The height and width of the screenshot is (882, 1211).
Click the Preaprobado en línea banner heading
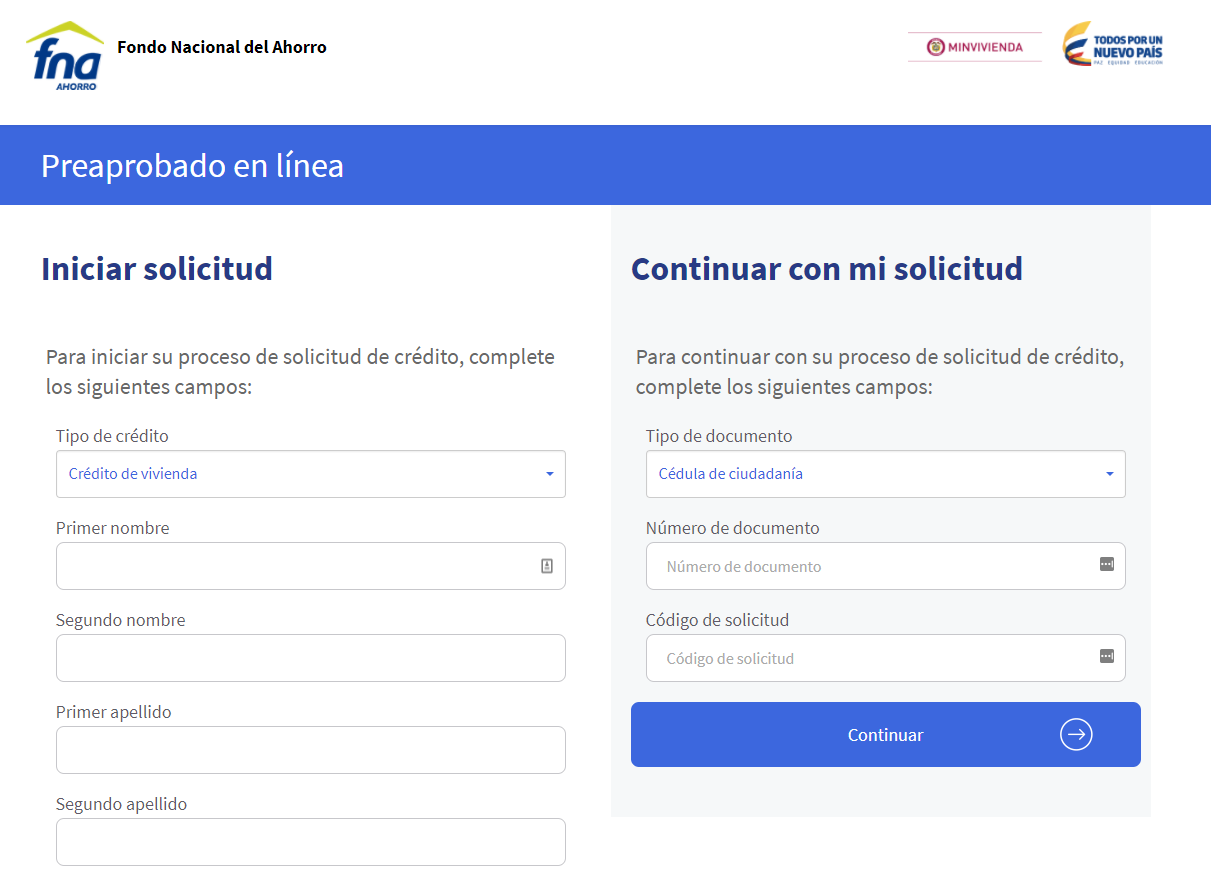pyautogui.click(x=192, y=165)
